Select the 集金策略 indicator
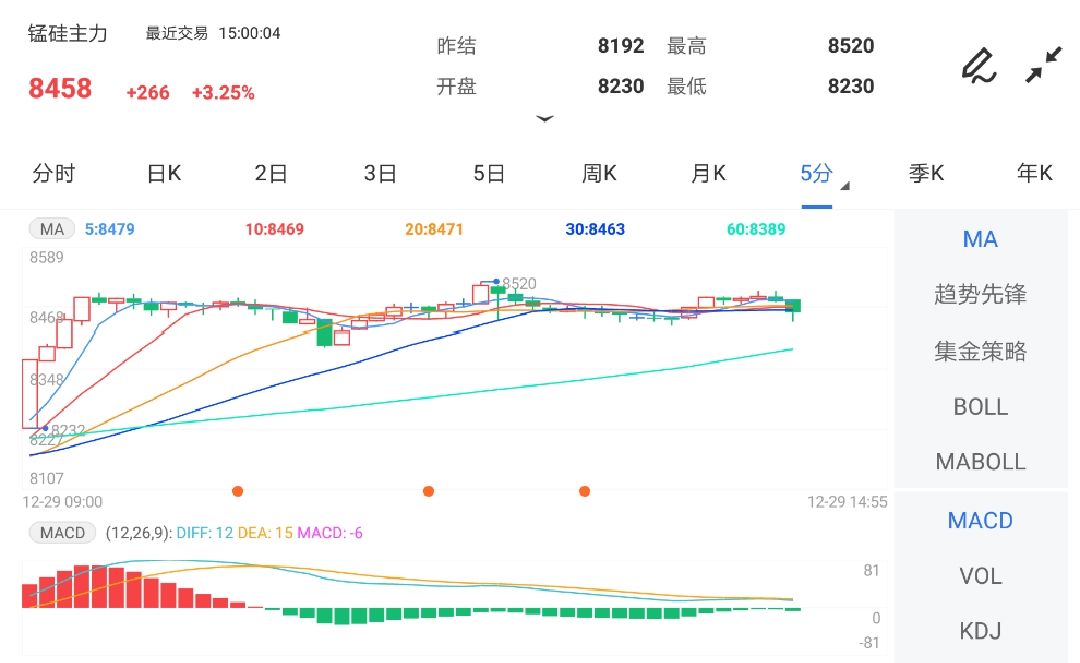 [980, 351]
